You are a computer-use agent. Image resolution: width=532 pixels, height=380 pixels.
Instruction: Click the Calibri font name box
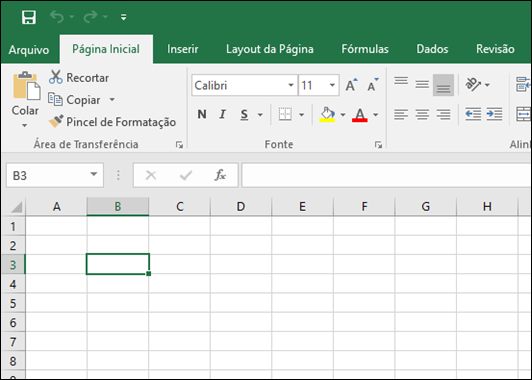239,85
